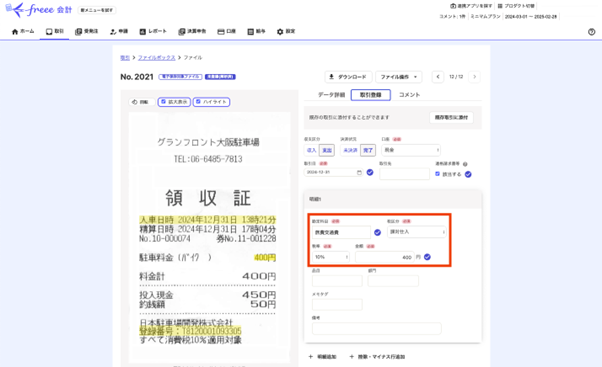This screenshot has width=602, height=367.
Task: Click the help icon next to 適格請求書等
Action: (465, 164)
